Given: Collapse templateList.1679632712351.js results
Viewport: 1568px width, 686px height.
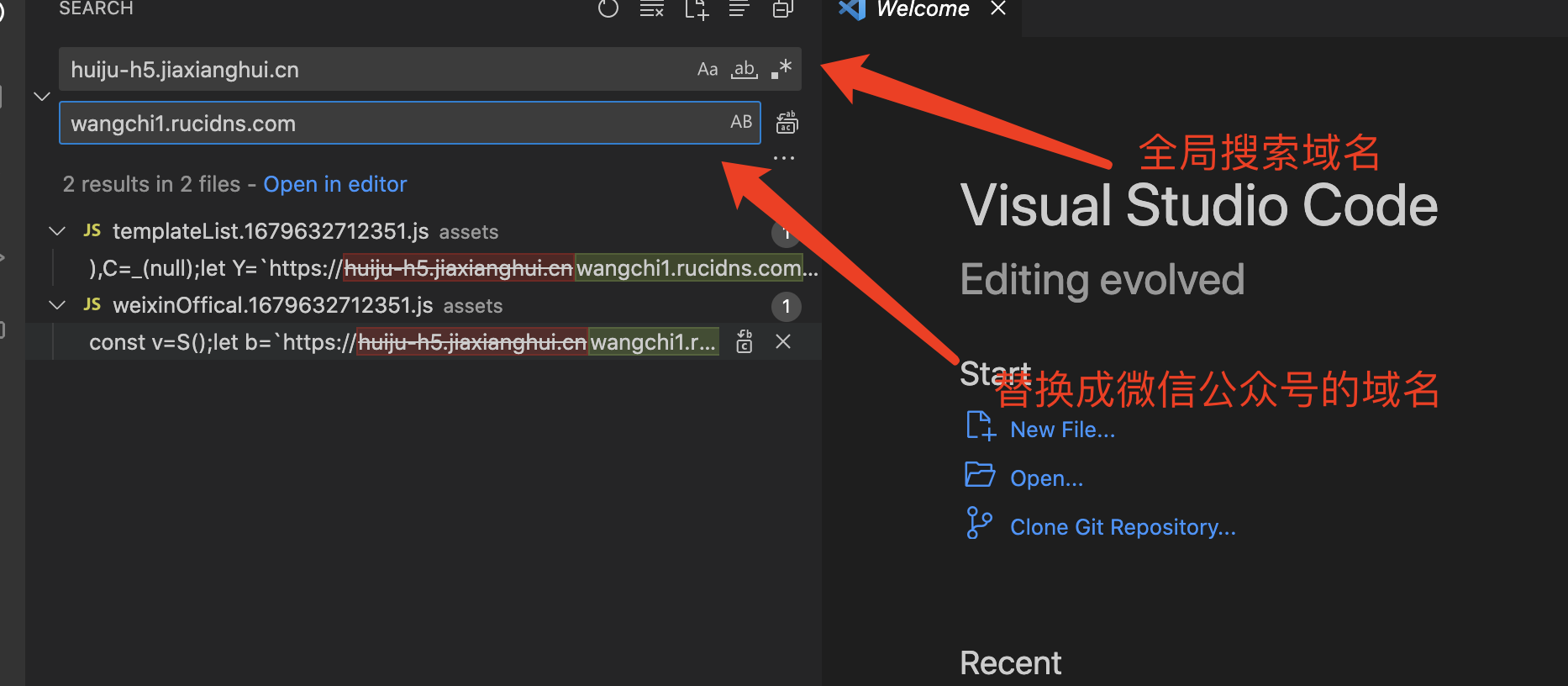Looking at the screenshot, I should [57, 230].
